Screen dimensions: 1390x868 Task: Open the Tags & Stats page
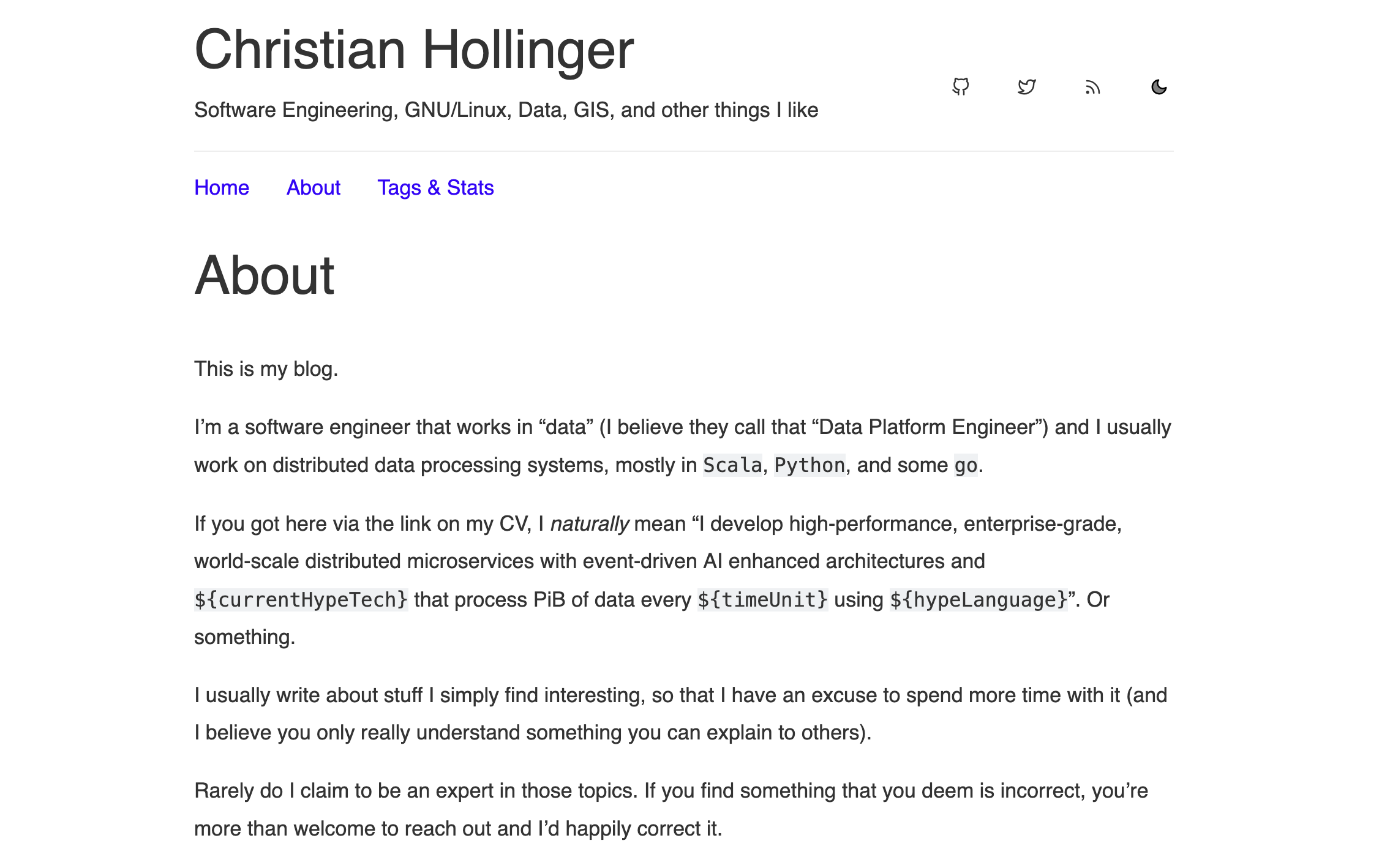[435, 187]
